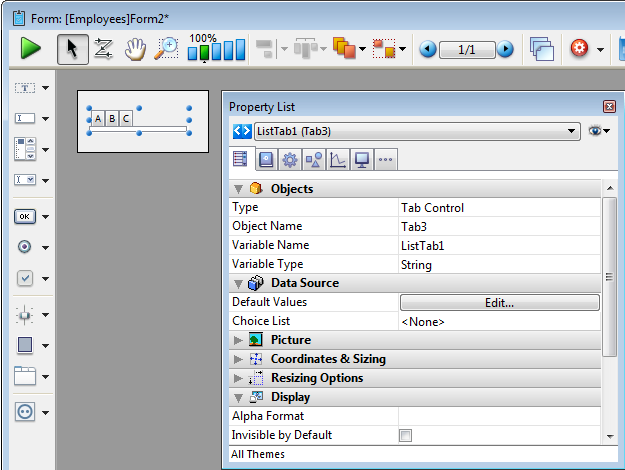This screenshot has height=470, width=625.
Task: Click the OK button object tool
Action: pos(25,216)
